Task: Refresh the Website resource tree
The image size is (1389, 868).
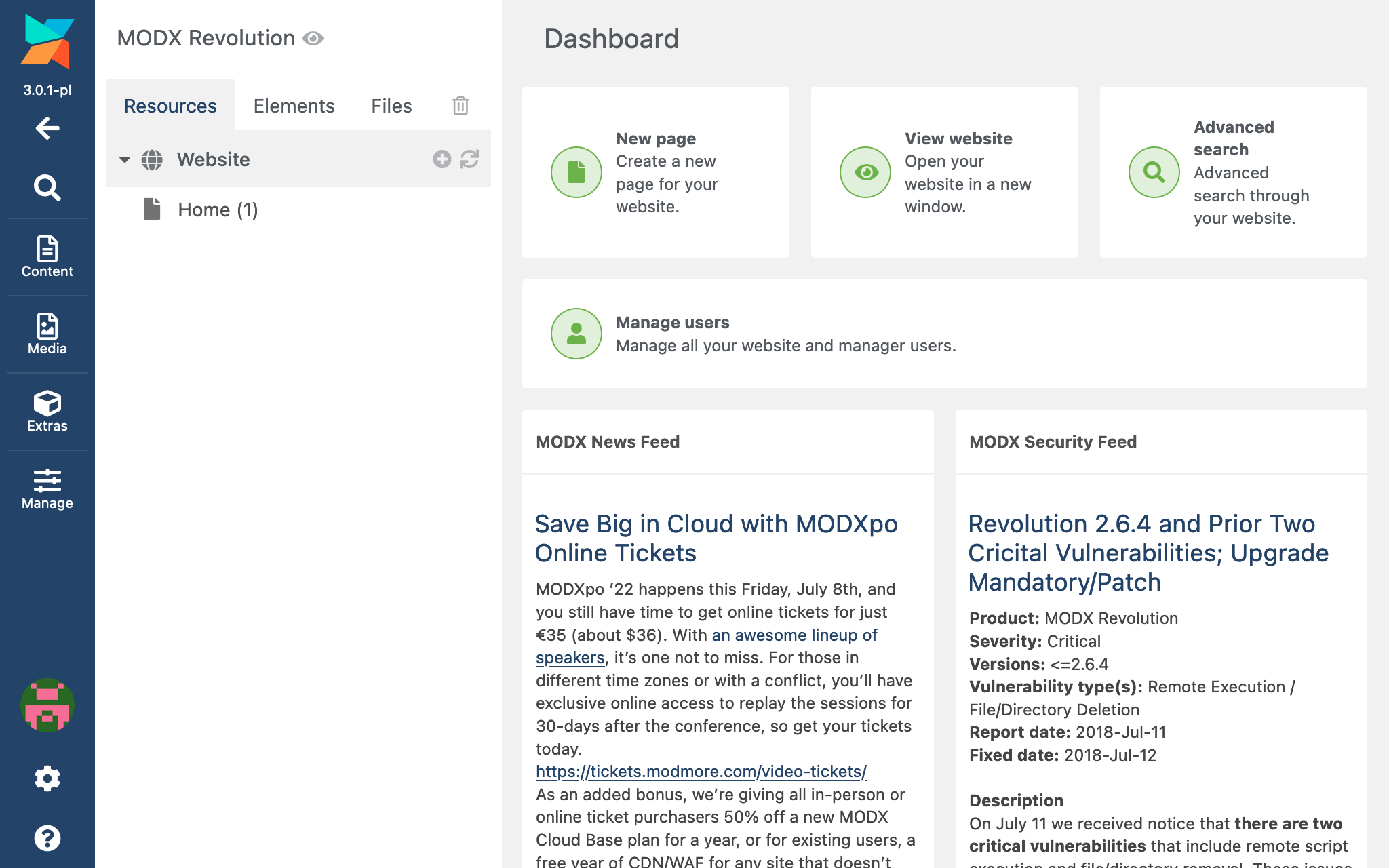Action: 469,159
